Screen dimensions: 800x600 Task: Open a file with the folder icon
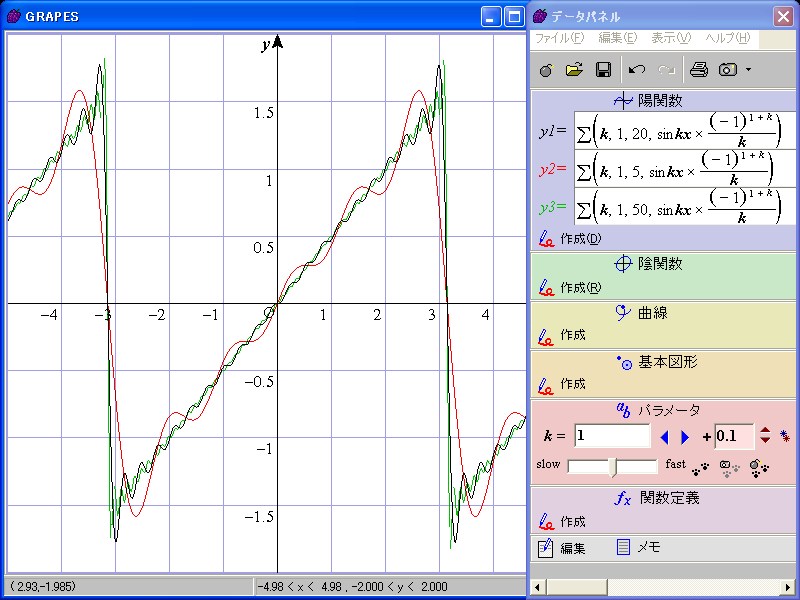pos(574,70)
